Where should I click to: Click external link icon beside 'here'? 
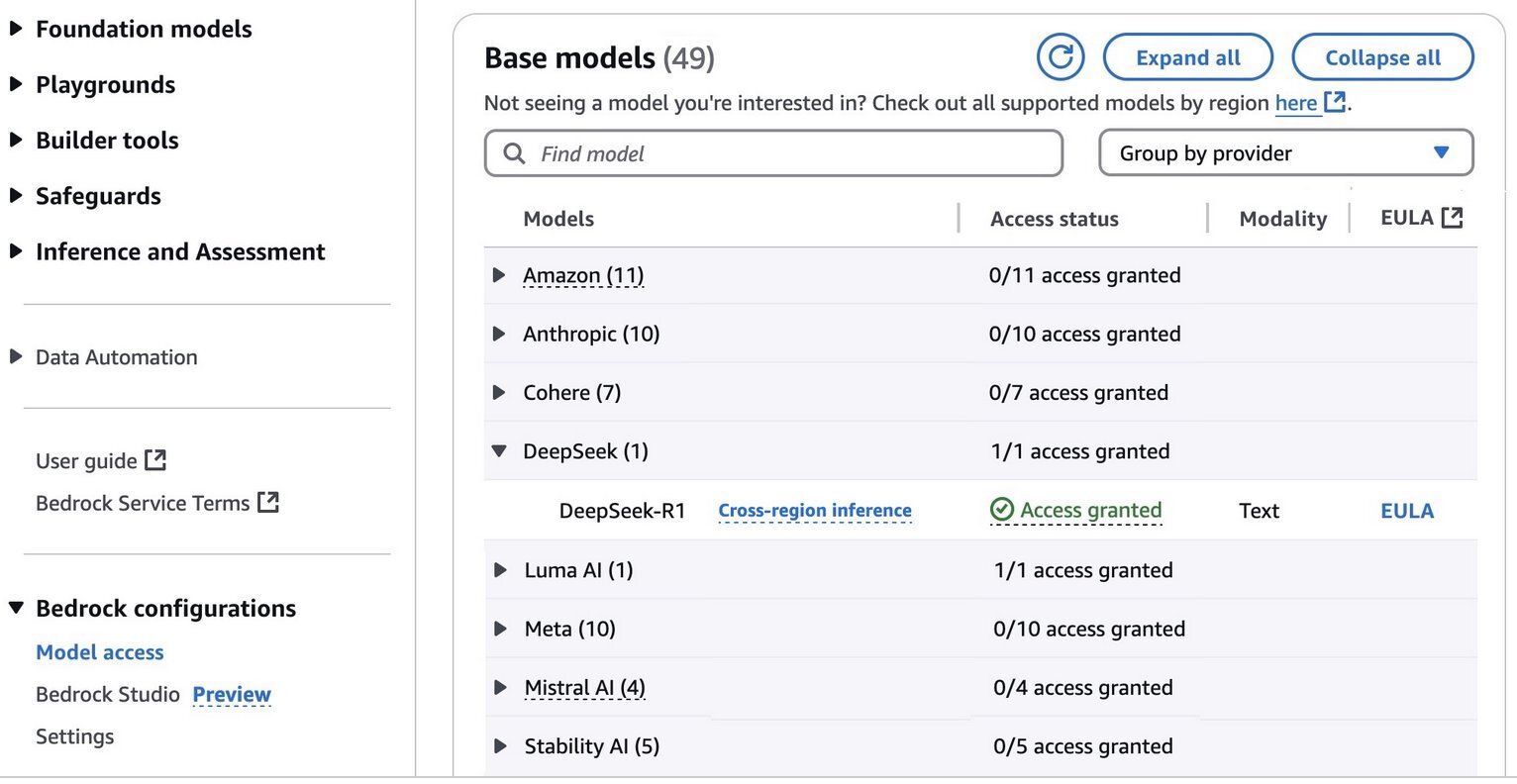click(1335, 102)
